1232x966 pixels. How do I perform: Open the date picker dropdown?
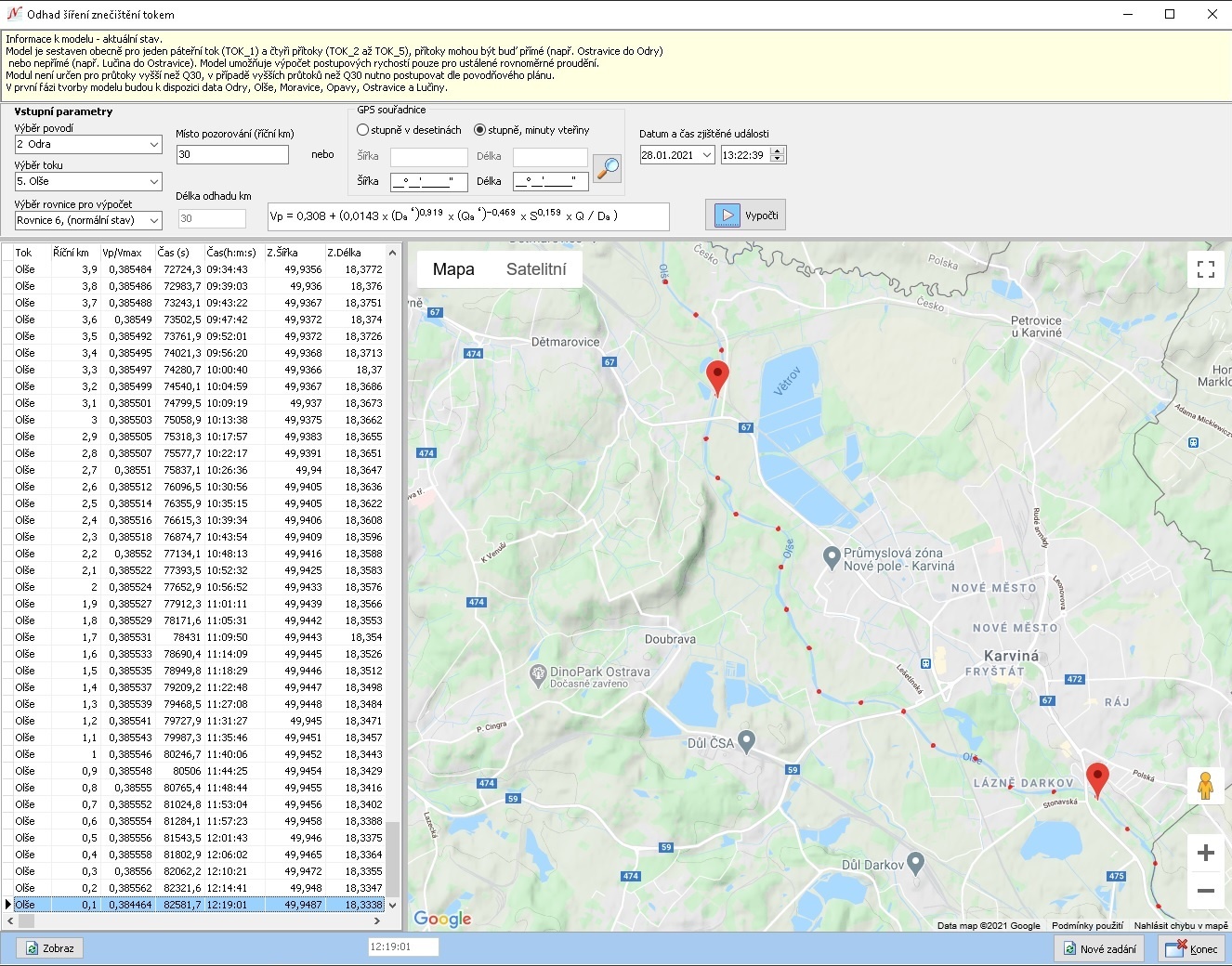tap(707, 155)
